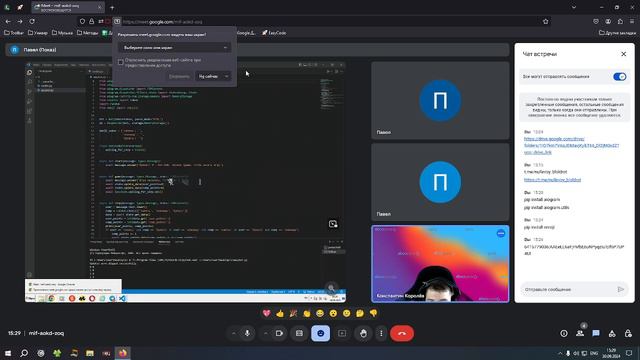
Task: Close the Meet browser tab
Action: [100, 7]
